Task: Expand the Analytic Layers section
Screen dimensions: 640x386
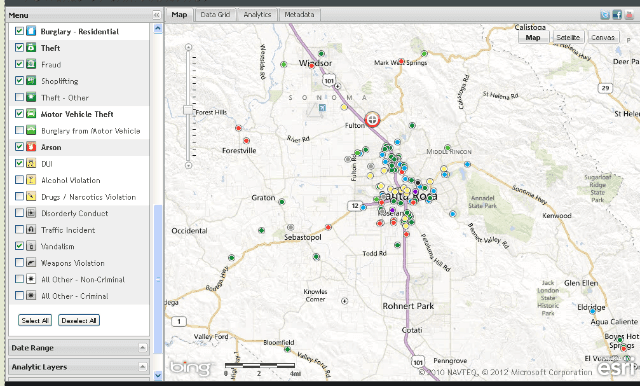Action: tap(142, 366)
